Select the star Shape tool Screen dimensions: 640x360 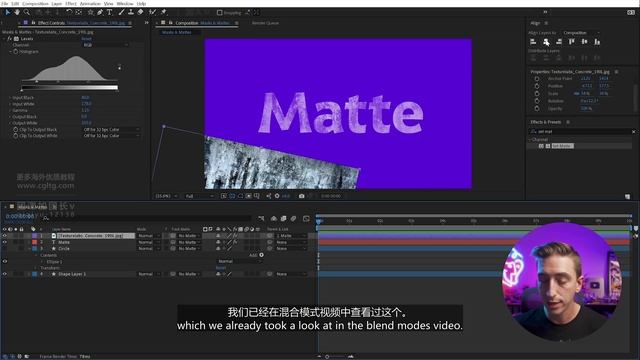91,13
